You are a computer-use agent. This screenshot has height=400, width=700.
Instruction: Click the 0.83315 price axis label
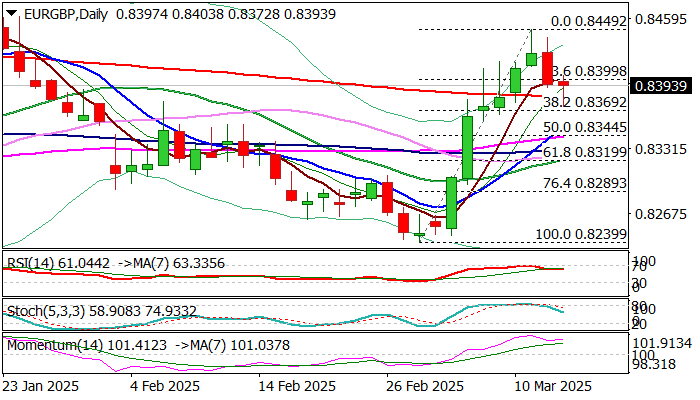[x=661, y=149]
